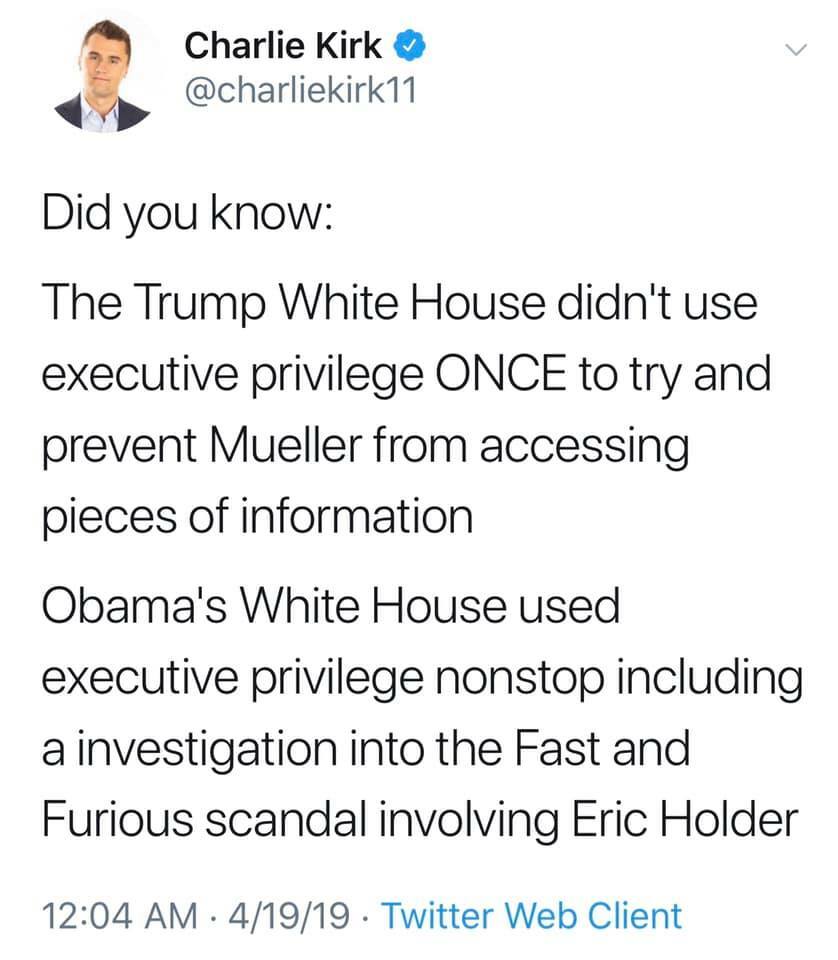Click the name Eric Holder in the tweet

(684, 820)
